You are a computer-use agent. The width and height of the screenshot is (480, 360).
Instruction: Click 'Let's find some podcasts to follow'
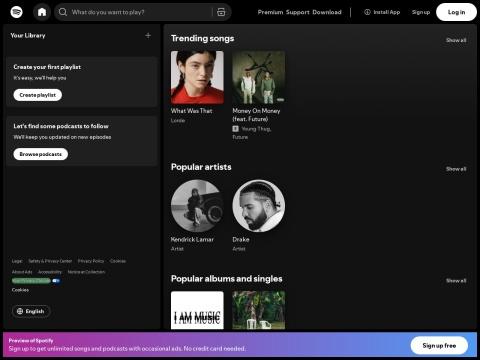click(x=61, y=126)
